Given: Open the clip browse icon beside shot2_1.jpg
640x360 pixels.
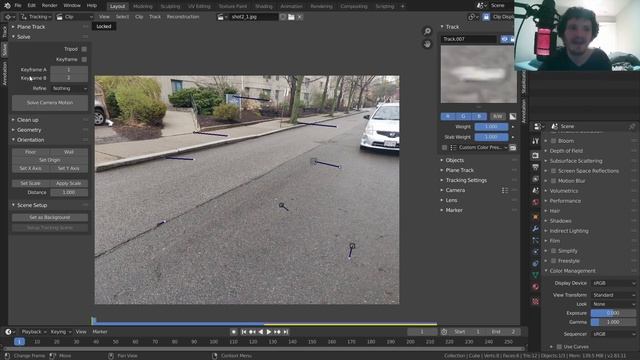Looking at the screenshot, I should click(x=222, y=17).
